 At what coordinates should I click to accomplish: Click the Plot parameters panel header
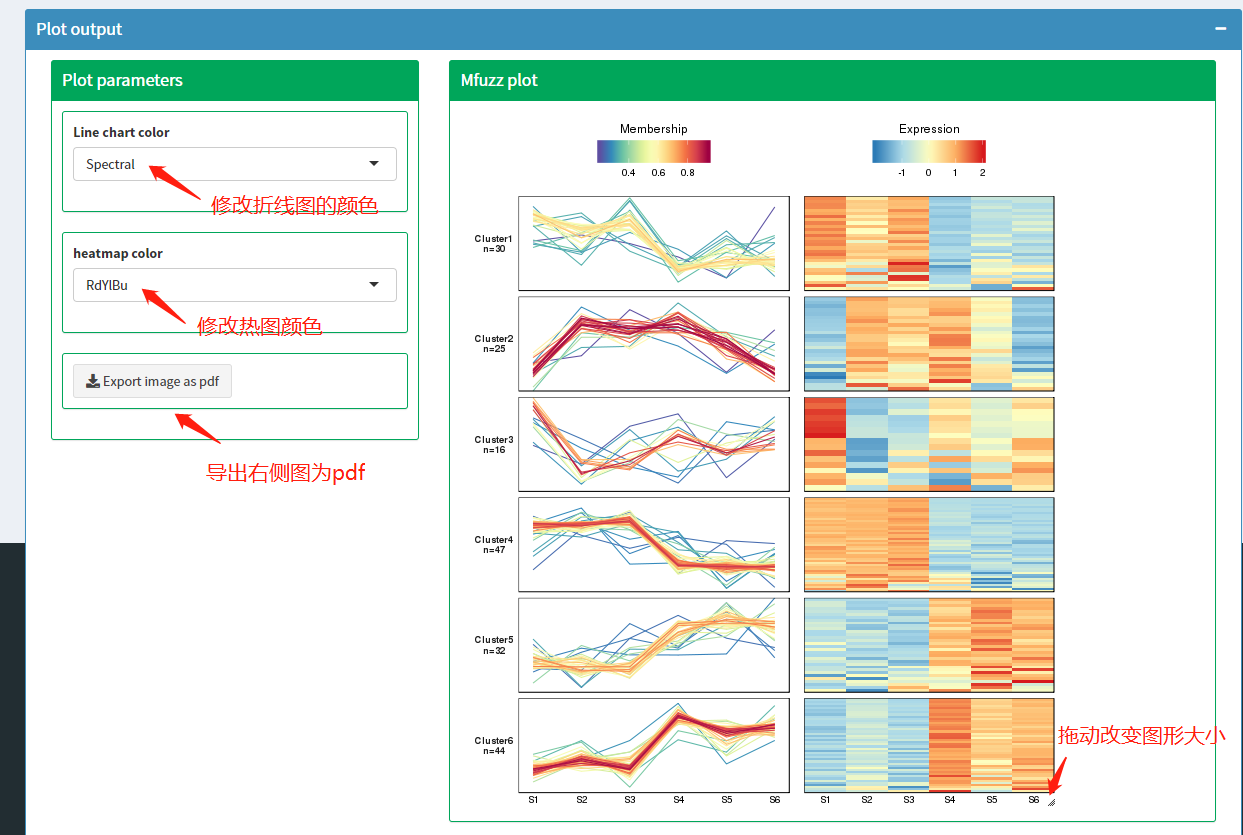tap(234, 80)
